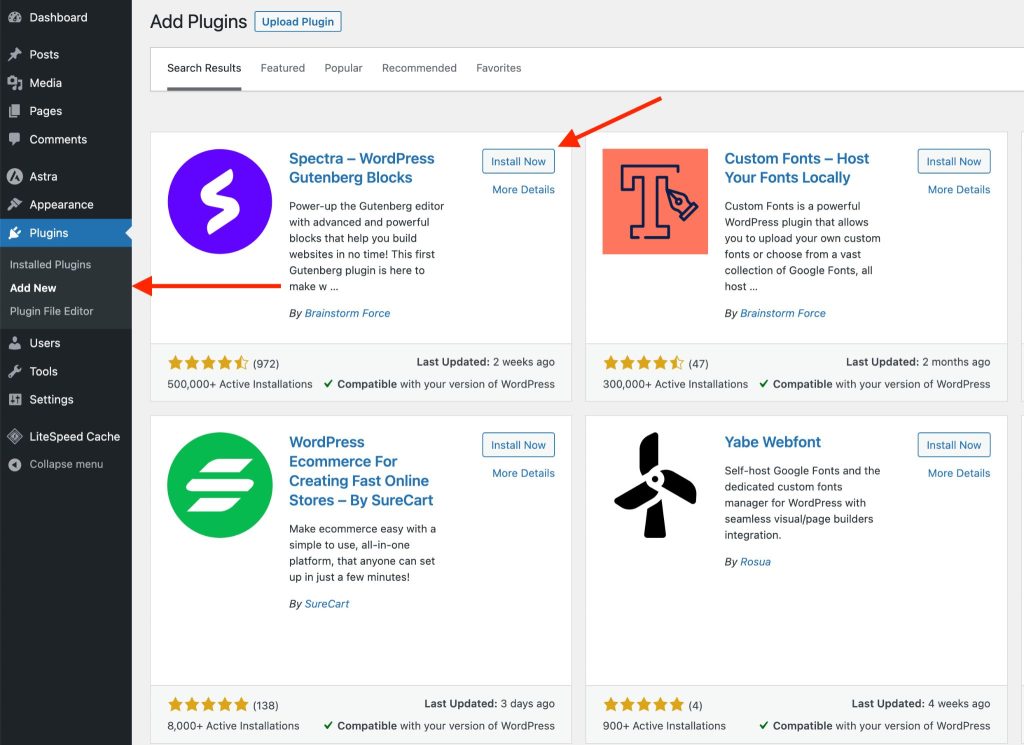Click the Media library icon
This screenshot has width=1024, height=745.
point(15,83)
